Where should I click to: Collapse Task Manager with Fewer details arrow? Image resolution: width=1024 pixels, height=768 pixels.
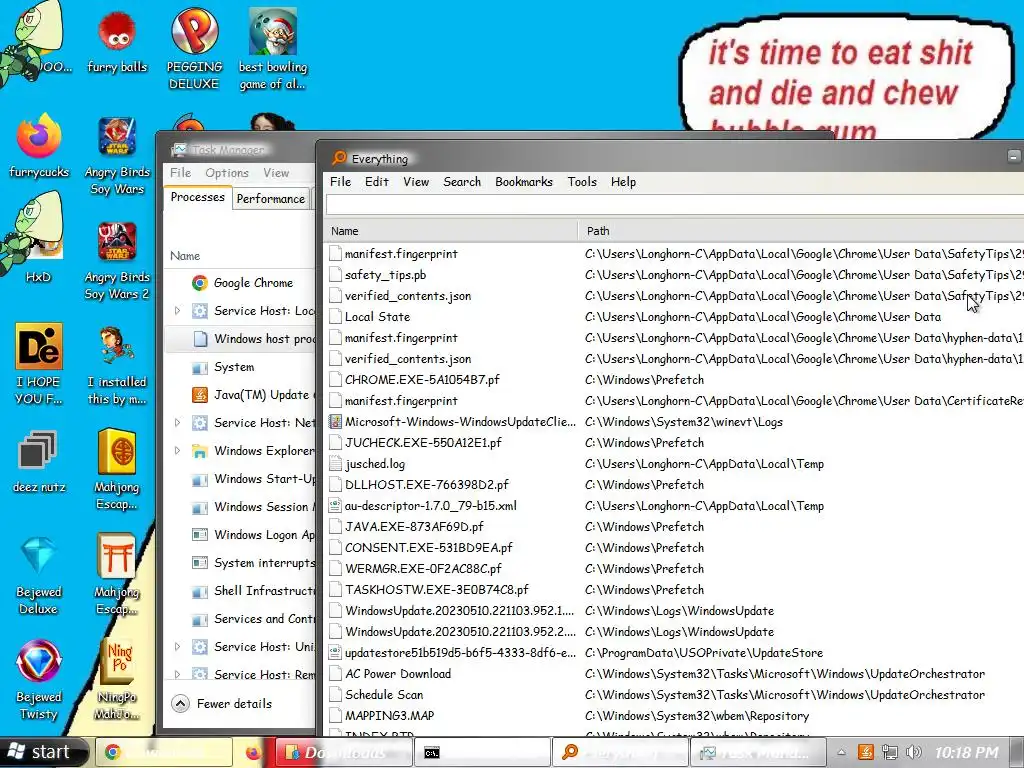pos(180,703)
